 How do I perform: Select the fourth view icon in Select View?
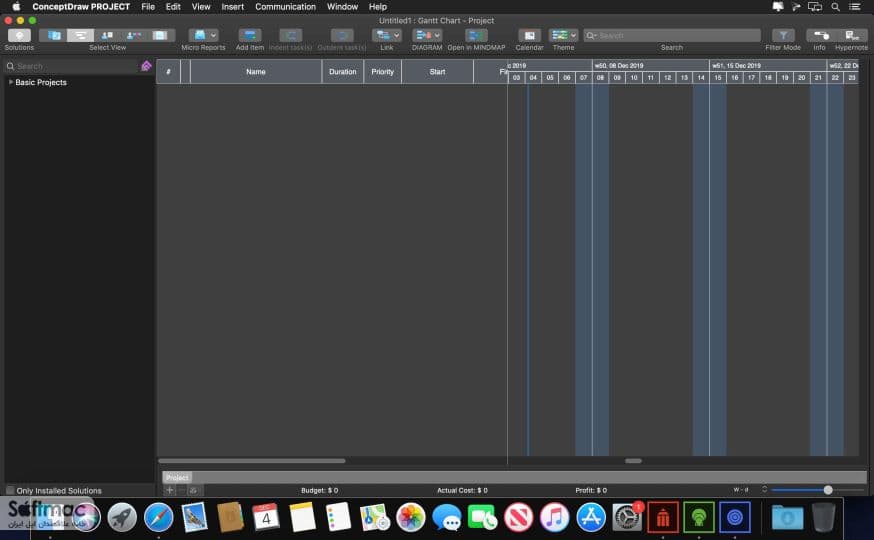coord(133,35)
